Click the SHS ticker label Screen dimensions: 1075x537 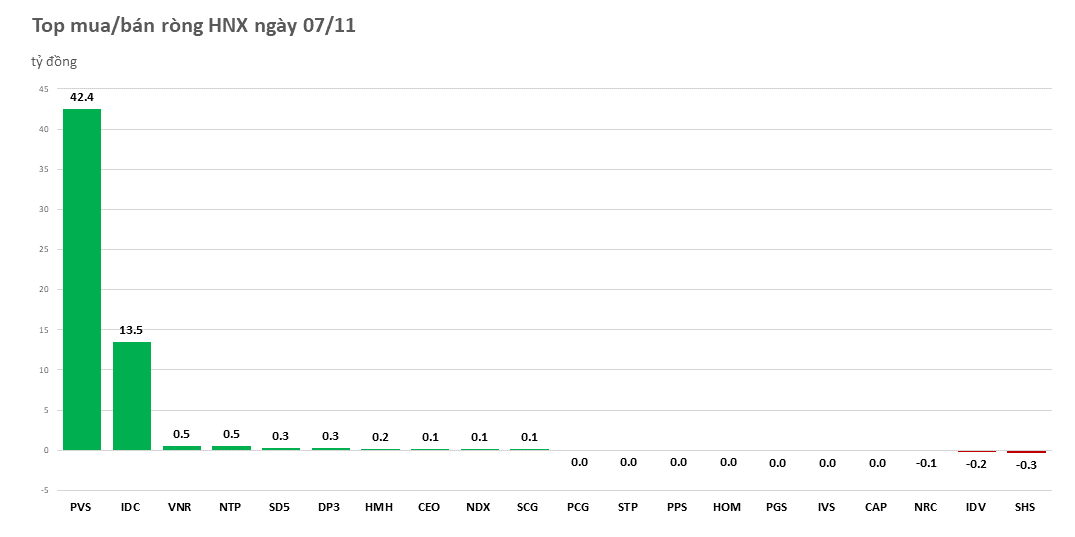click(1026, 507)
